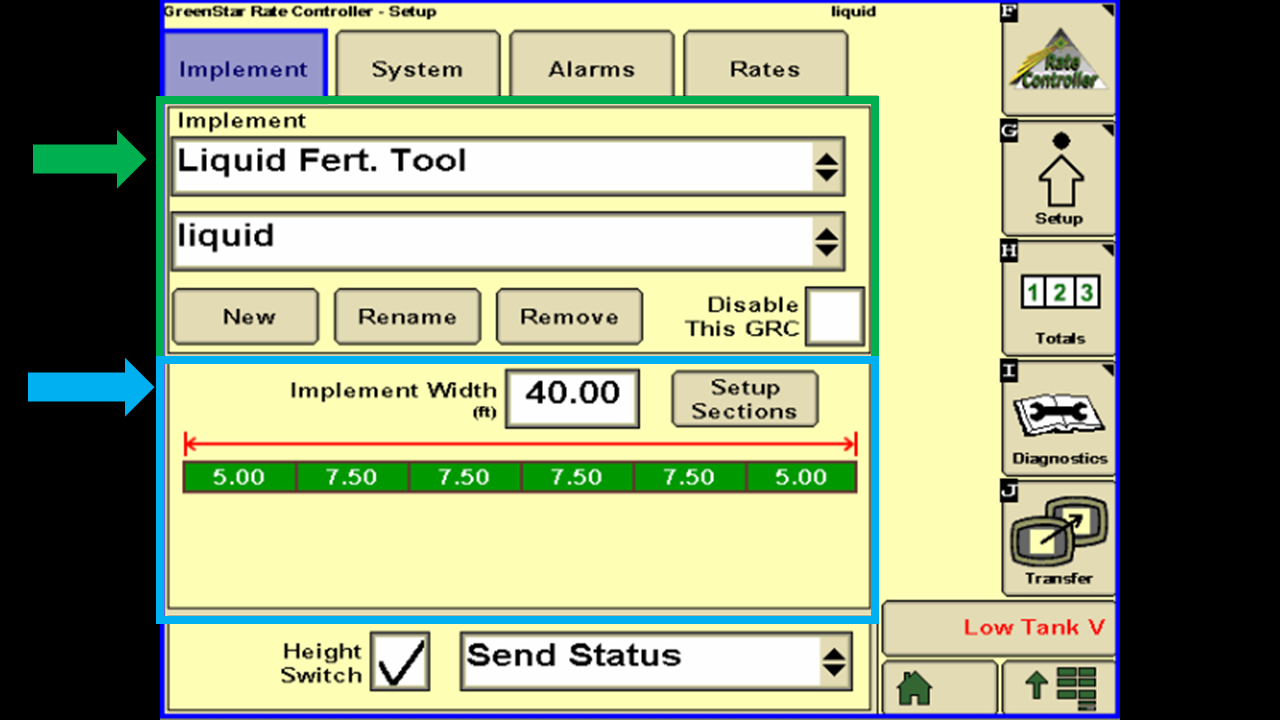Open the Setup softkey with arrow icon

[1059, 179]
